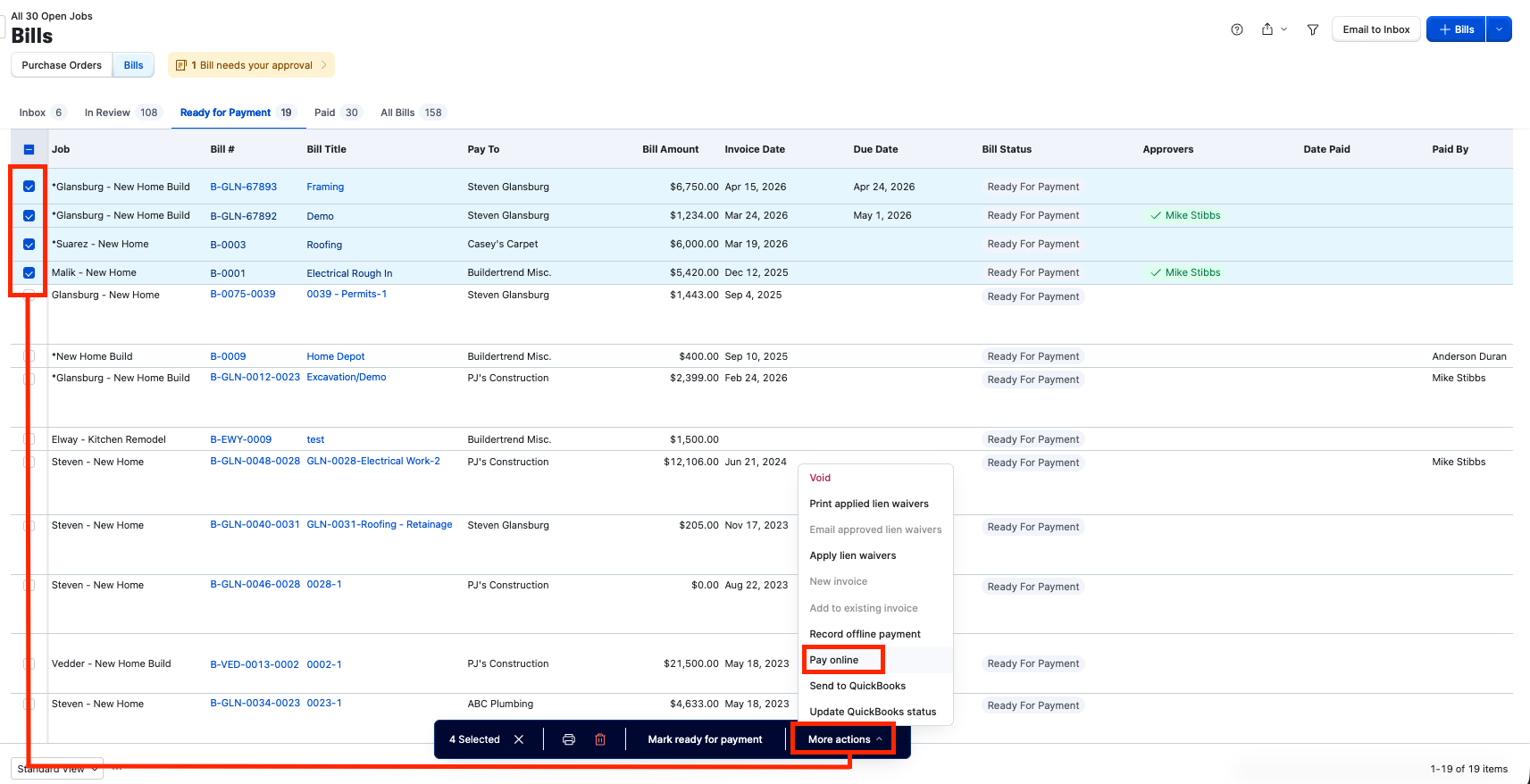Open the 1 Bill needs your approval notice
This screenshot has height=784, width=1530.
click(252, 65)
